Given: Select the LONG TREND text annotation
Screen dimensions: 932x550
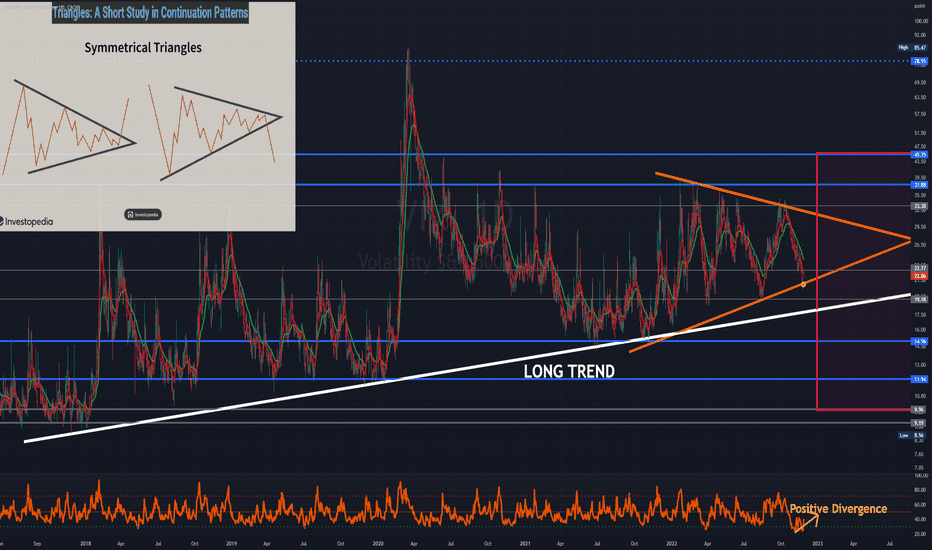Looking at the screenshot, I should click(x=569, y=372).
